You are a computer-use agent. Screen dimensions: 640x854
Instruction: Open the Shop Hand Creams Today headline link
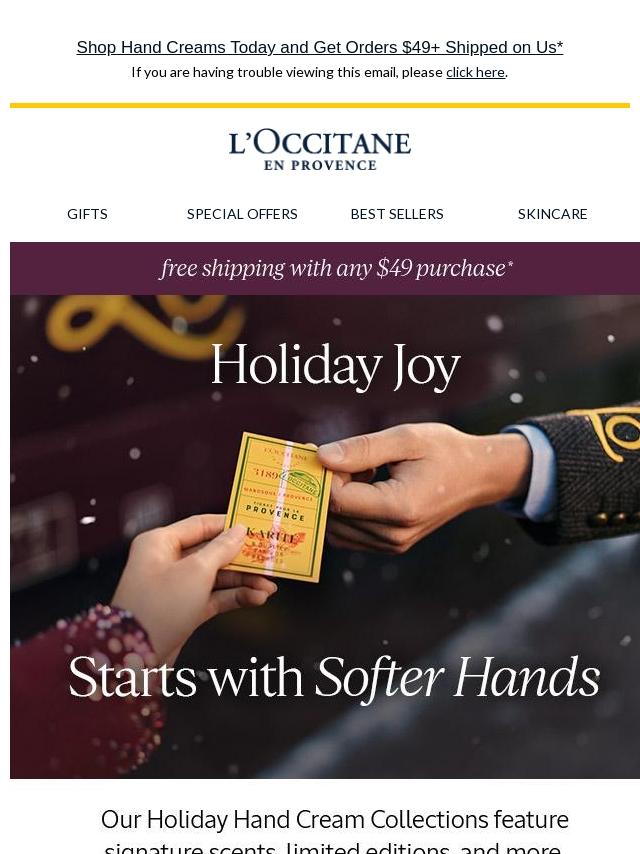[x=320, y=47]
